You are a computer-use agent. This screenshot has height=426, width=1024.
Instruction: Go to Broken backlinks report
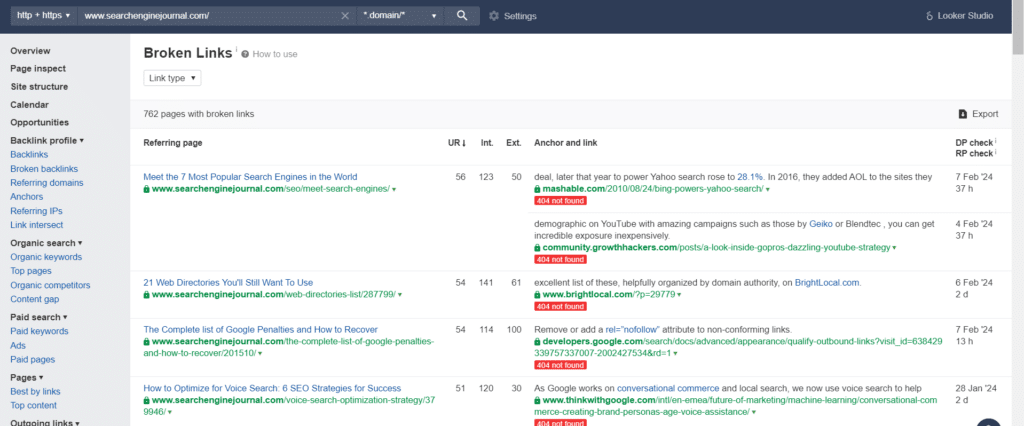44,169
